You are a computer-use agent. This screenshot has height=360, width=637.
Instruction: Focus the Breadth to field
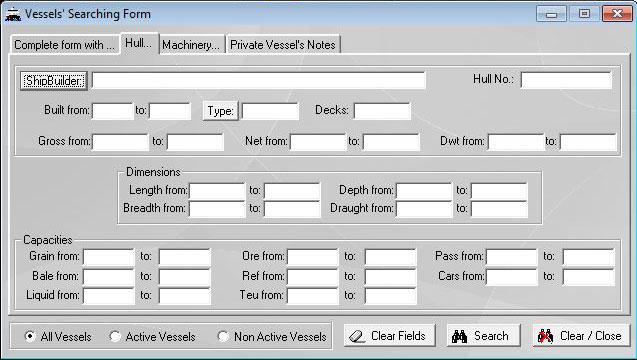pyautogui.click(x=292, y=209)
